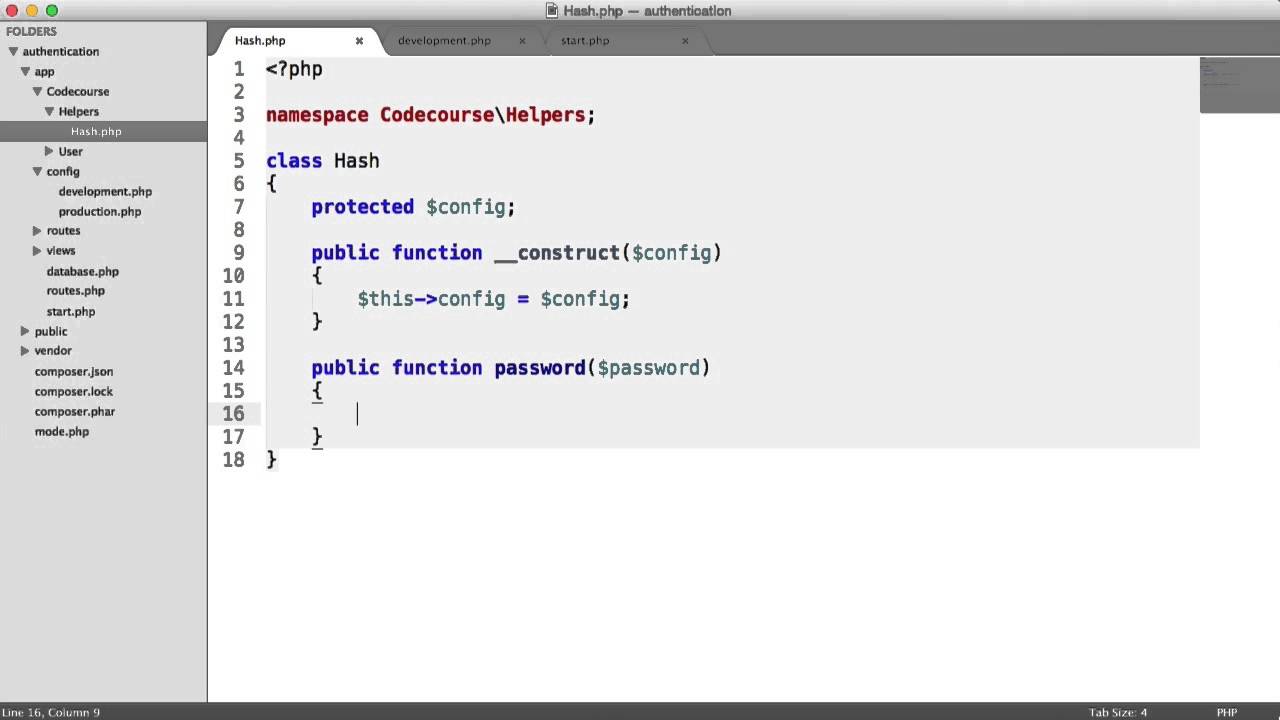
Task: Click the FOLDERS sidebar heading
Action: [x=31, y=31]
